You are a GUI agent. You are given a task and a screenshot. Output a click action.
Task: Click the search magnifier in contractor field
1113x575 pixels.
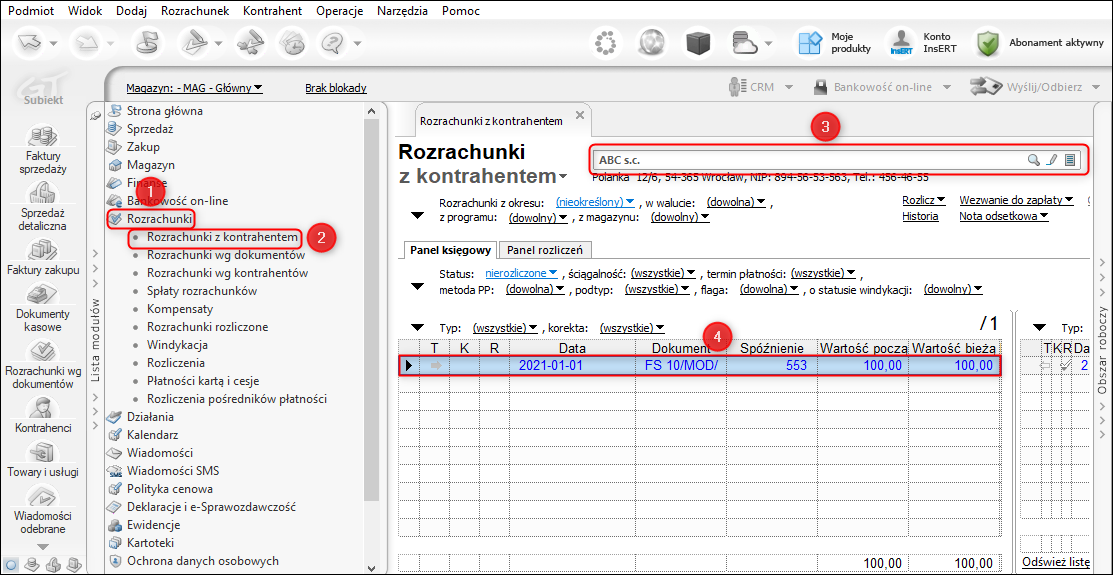pyautogui.click(x=1033, y=160)
